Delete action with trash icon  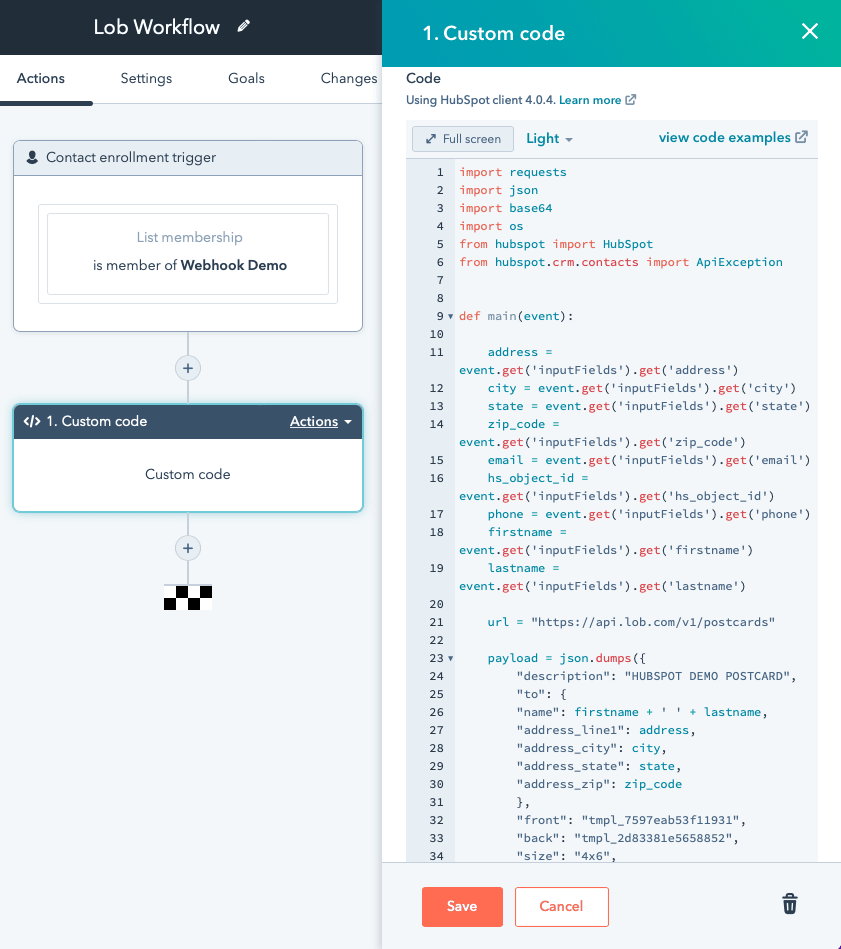(x=790, y=904)
